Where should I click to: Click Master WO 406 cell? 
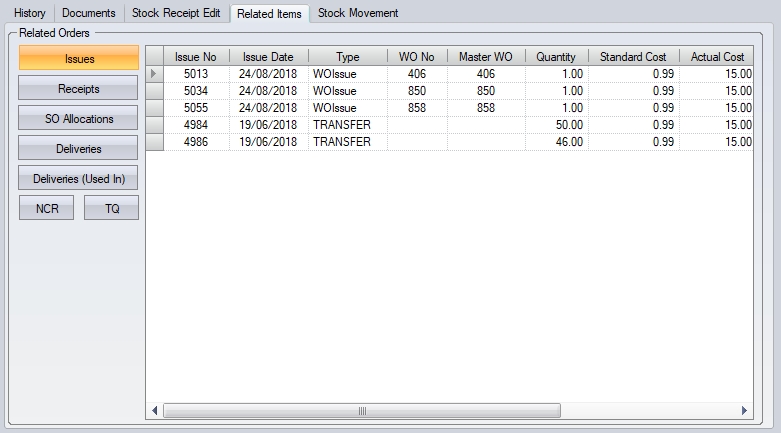(486, 74)
